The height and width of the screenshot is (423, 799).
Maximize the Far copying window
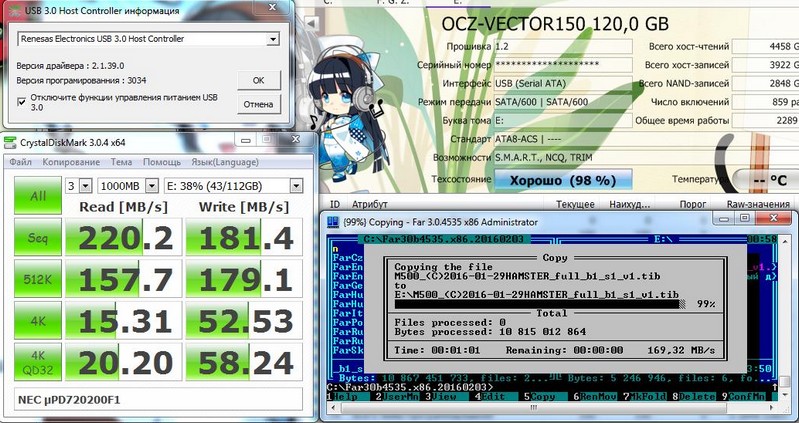(744, 218)
